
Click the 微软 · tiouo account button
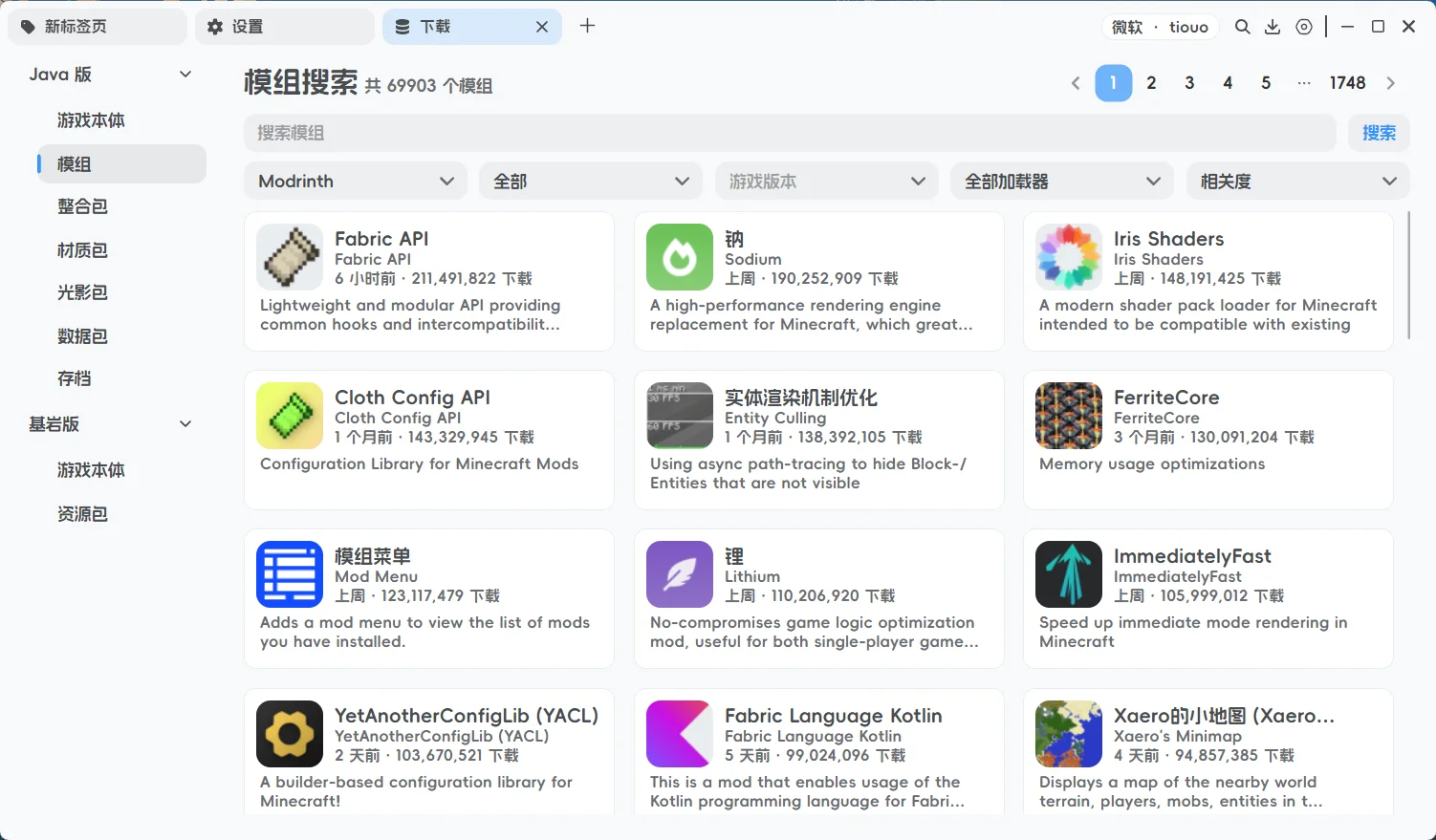(x=1160, y=27)
